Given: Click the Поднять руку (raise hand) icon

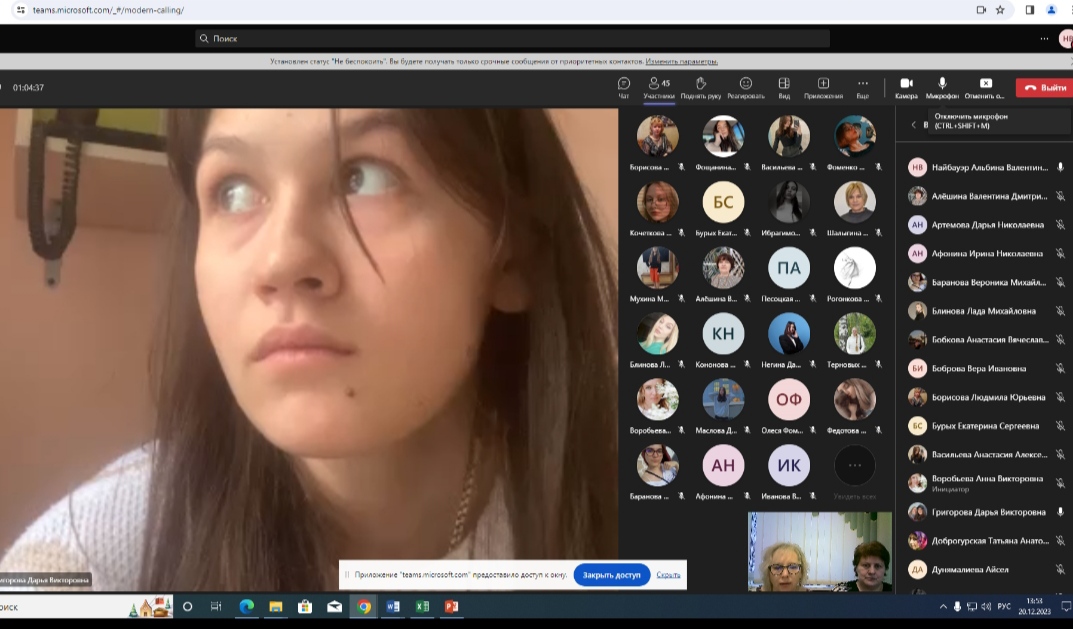Looking at the screenshot, I should coord(701,84).
